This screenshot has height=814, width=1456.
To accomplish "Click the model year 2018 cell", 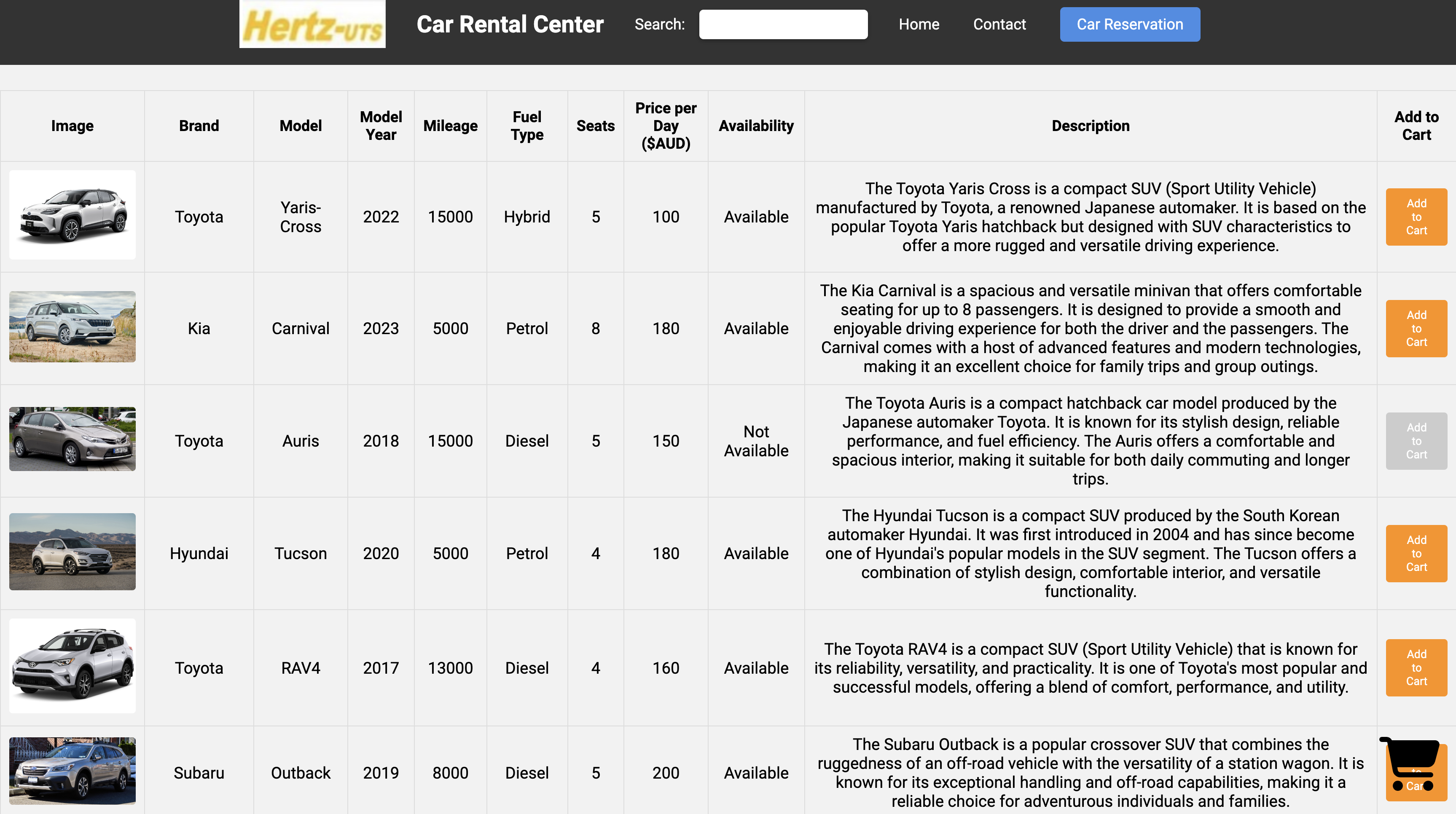I will (x=381, y=441).
